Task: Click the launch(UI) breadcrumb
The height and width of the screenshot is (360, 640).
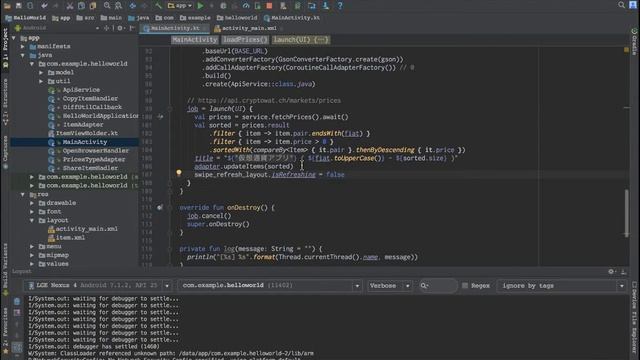Action: (301, 40)
